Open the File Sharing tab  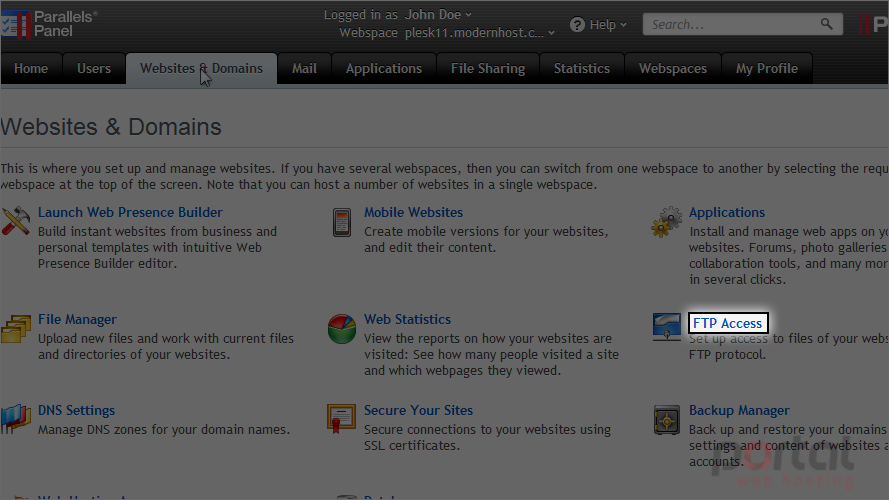point(488,69)
